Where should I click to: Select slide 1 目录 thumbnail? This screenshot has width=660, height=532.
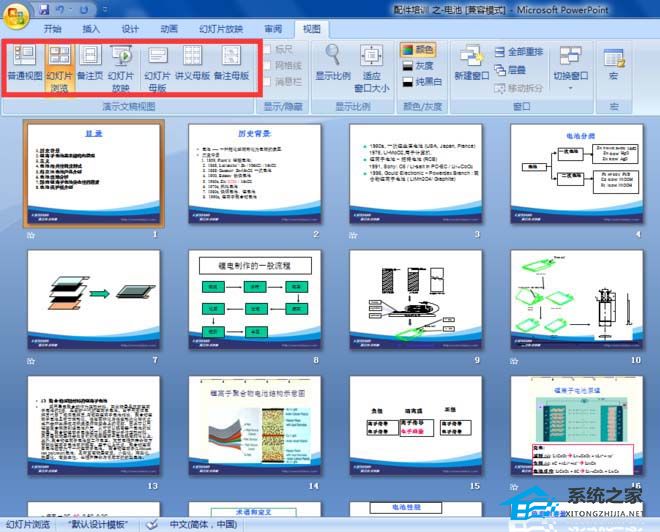[94, 173]
